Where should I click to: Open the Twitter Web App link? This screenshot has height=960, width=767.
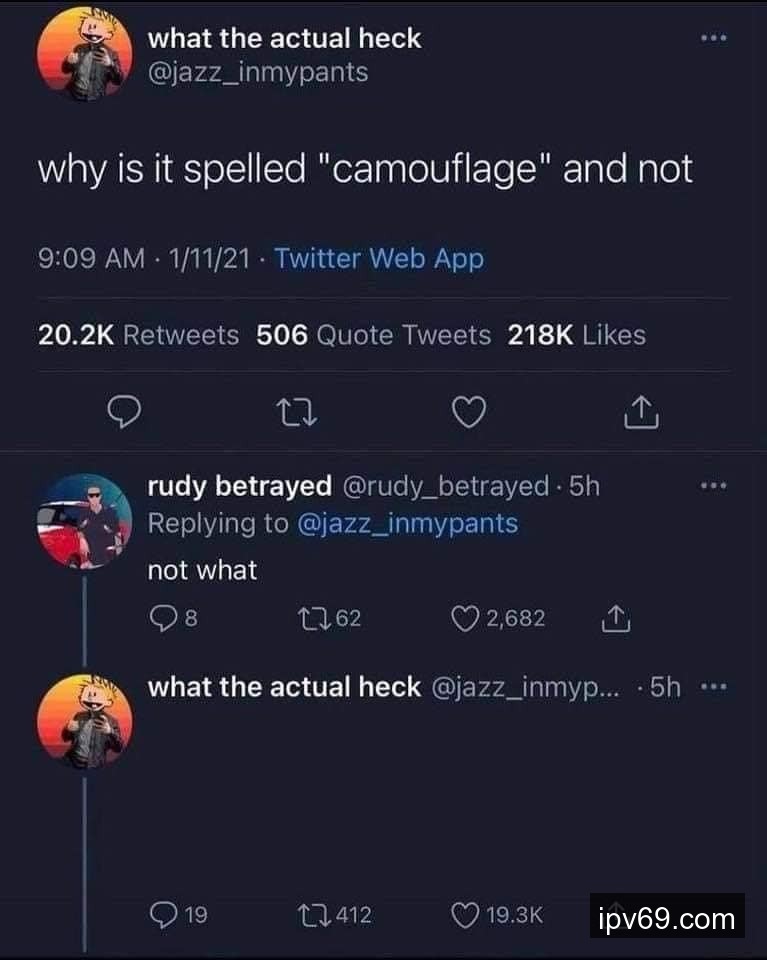(379, 258)
